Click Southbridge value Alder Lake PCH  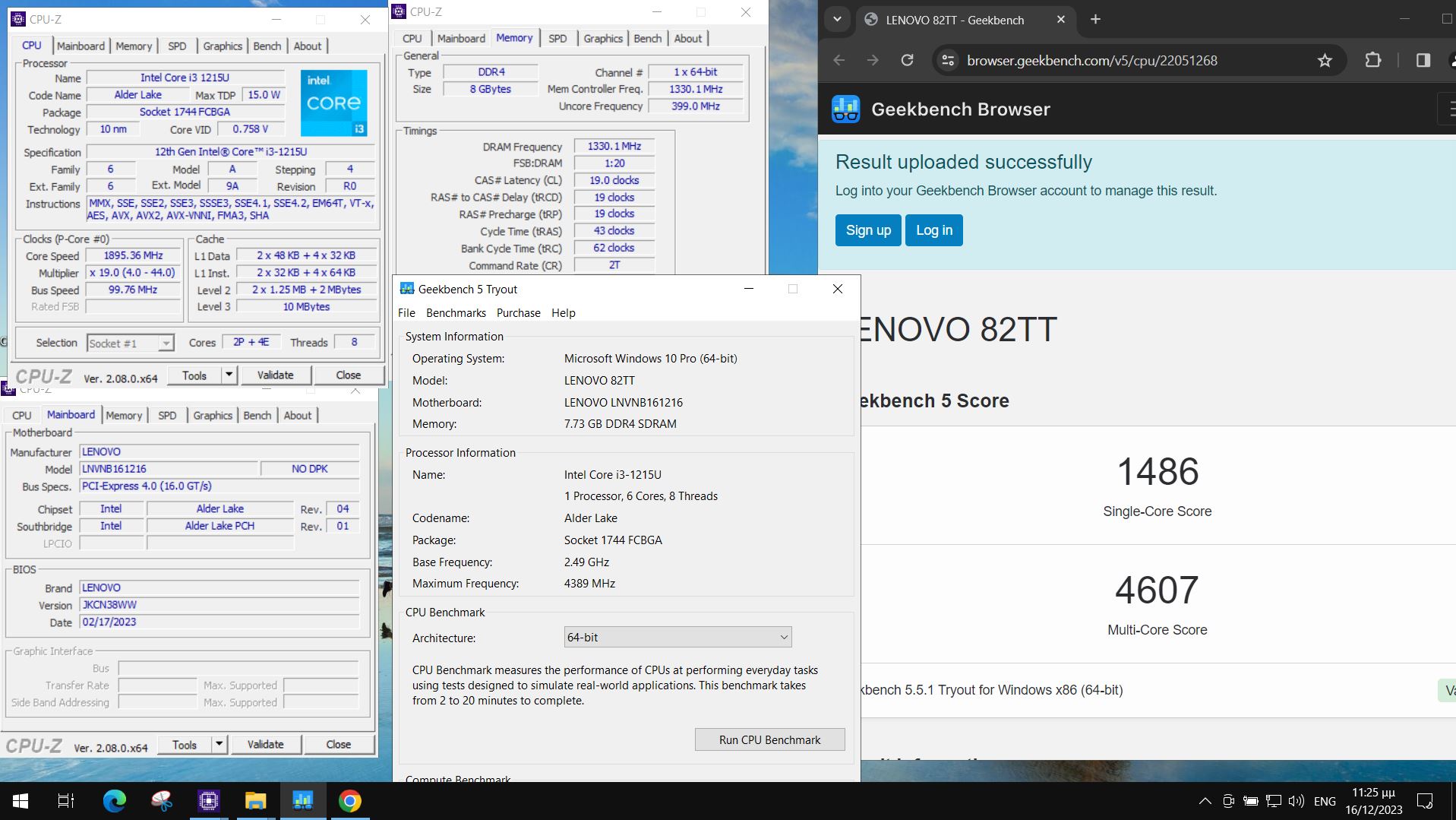tap(220, 526)
